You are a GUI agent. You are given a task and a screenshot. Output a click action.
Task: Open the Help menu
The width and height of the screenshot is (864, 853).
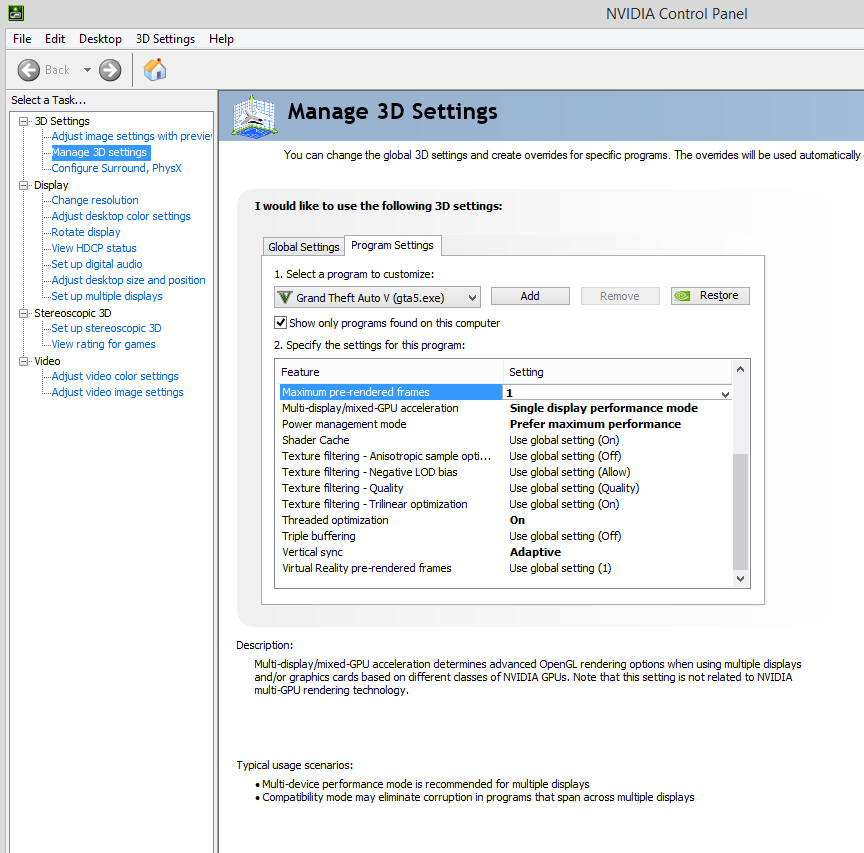click(221, 39)
